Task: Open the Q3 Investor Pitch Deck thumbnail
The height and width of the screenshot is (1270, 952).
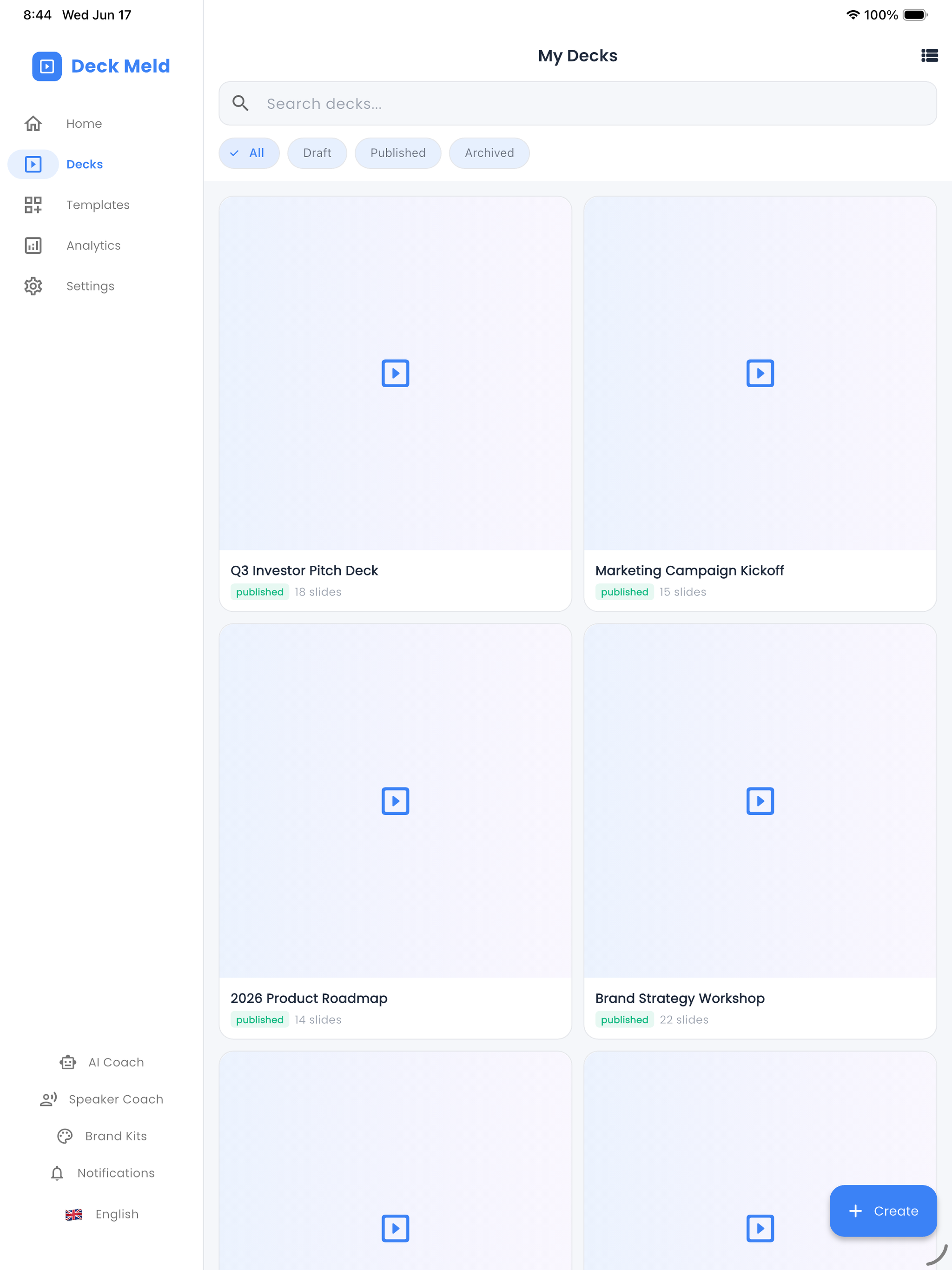Action: [x=395, y=373]
